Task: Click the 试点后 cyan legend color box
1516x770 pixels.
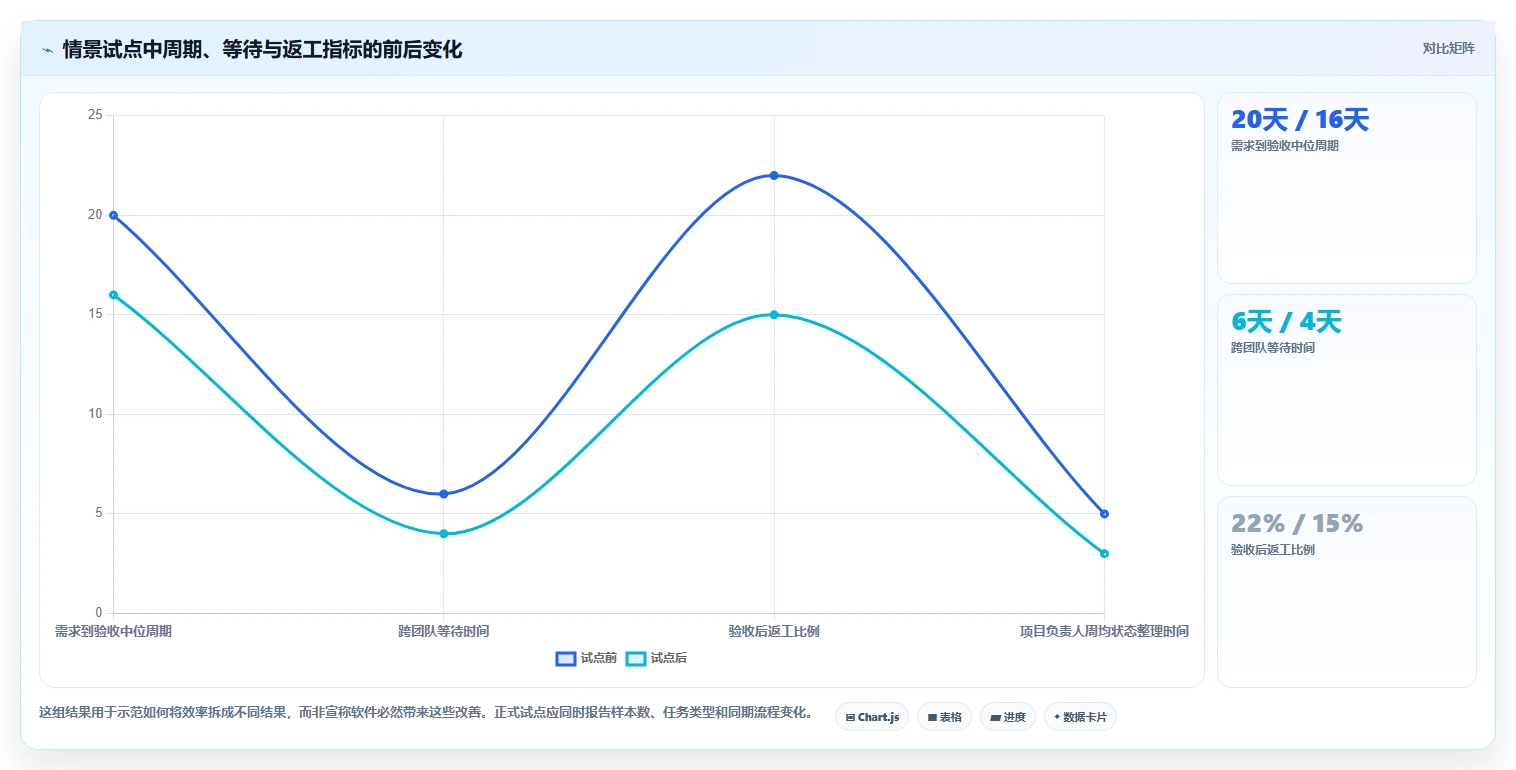Action: (x=636, y=658)
